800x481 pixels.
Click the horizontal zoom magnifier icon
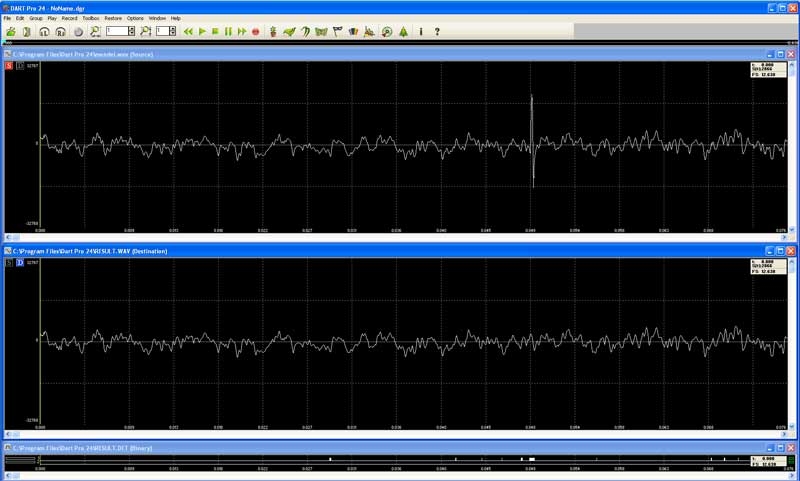point(95,32)
